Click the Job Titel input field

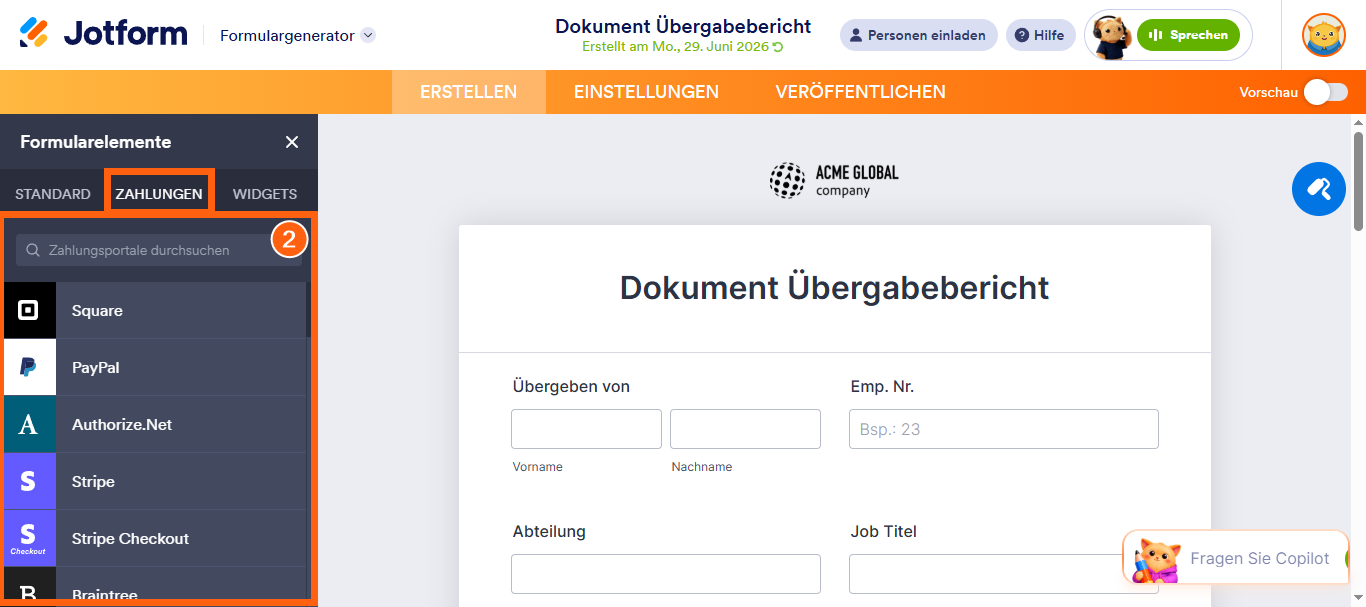pyautogui.click(x=1004, y=574)
